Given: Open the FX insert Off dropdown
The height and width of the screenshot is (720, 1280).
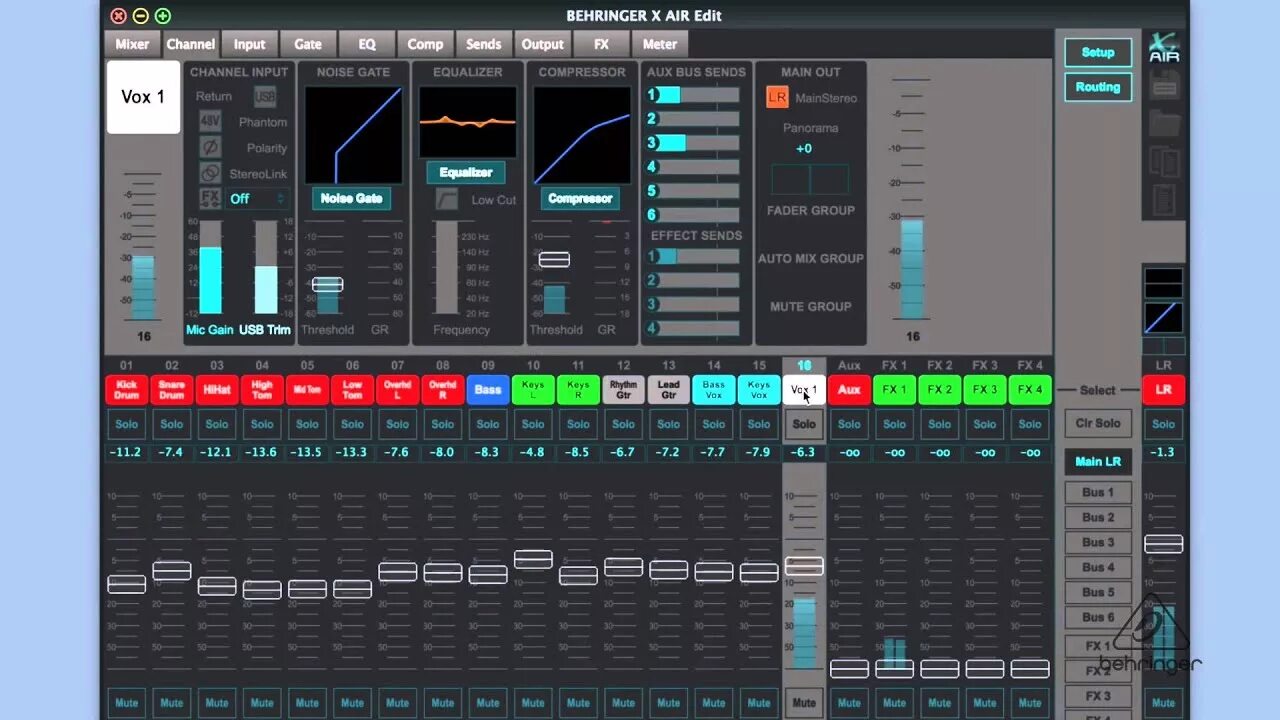Looking at the screenshot, I should tap(257, 199).
